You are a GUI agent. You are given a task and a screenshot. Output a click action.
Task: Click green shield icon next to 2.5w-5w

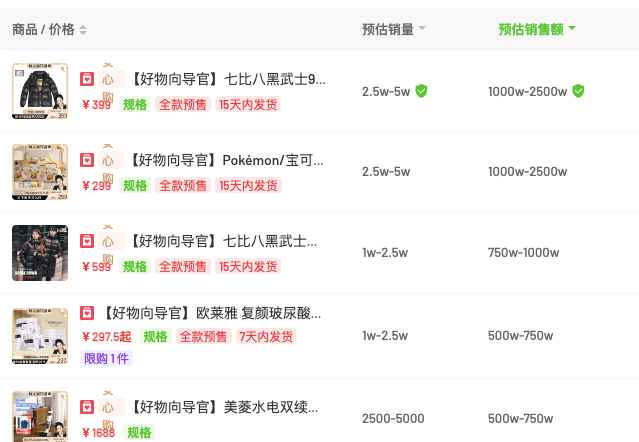(x=422, y=91)
